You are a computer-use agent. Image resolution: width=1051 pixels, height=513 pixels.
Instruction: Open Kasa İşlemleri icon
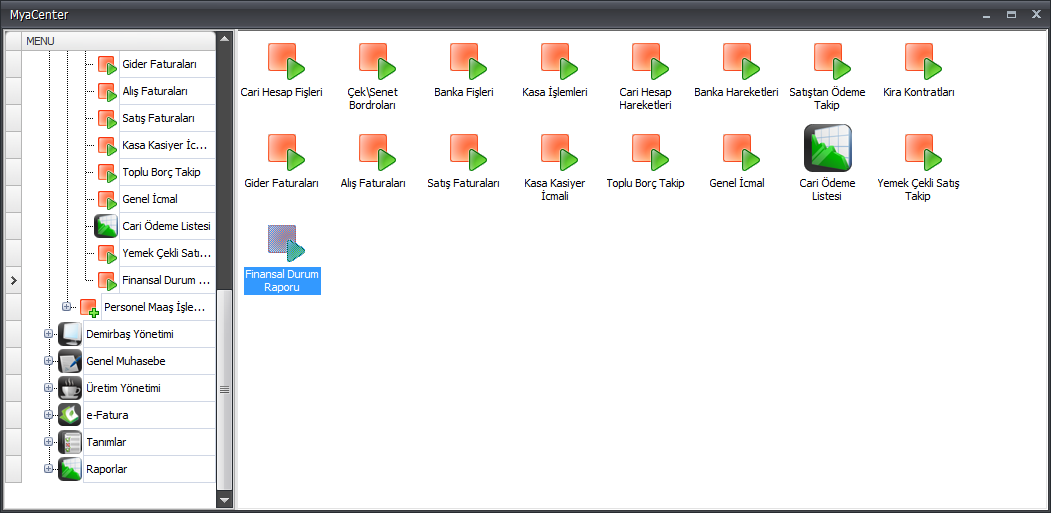coord(560,62)
